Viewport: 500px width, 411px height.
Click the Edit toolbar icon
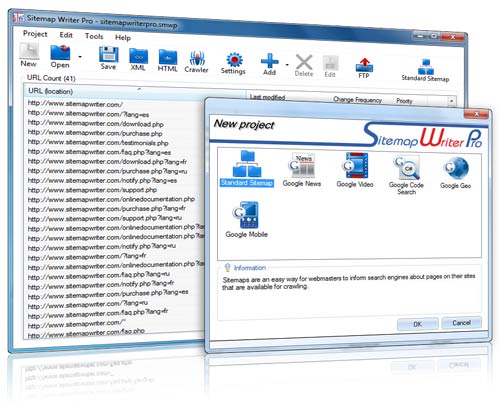(330, 67)
